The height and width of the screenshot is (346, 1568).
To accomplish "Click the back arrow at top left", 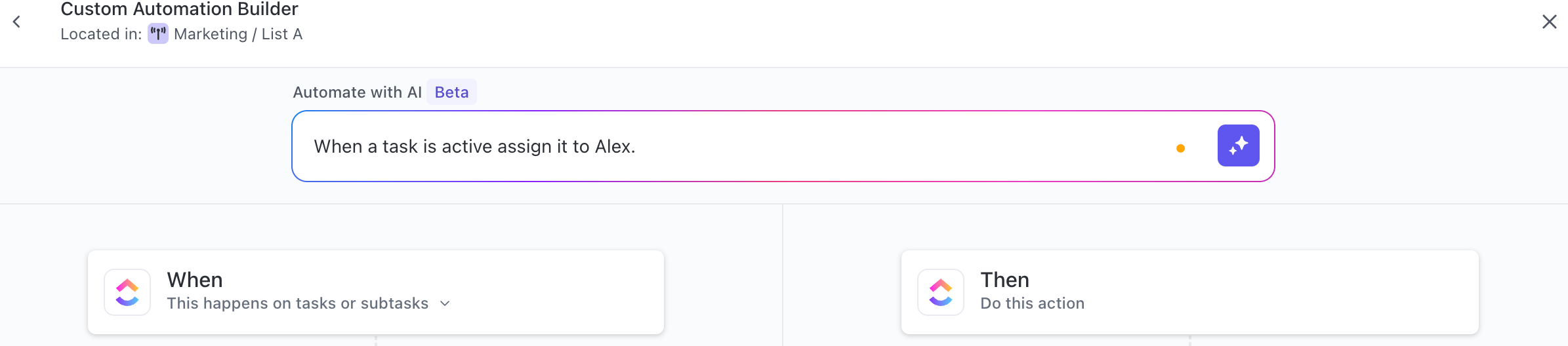I will pos(17,22).
